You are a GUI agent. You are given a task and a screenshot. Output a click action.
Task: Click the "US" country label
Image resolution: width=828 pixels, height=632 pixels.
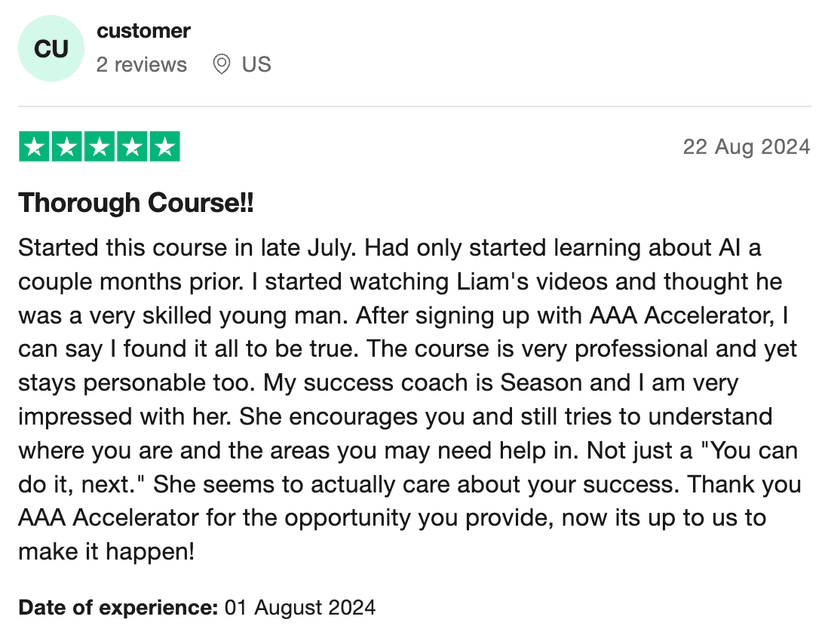(256, 65)
